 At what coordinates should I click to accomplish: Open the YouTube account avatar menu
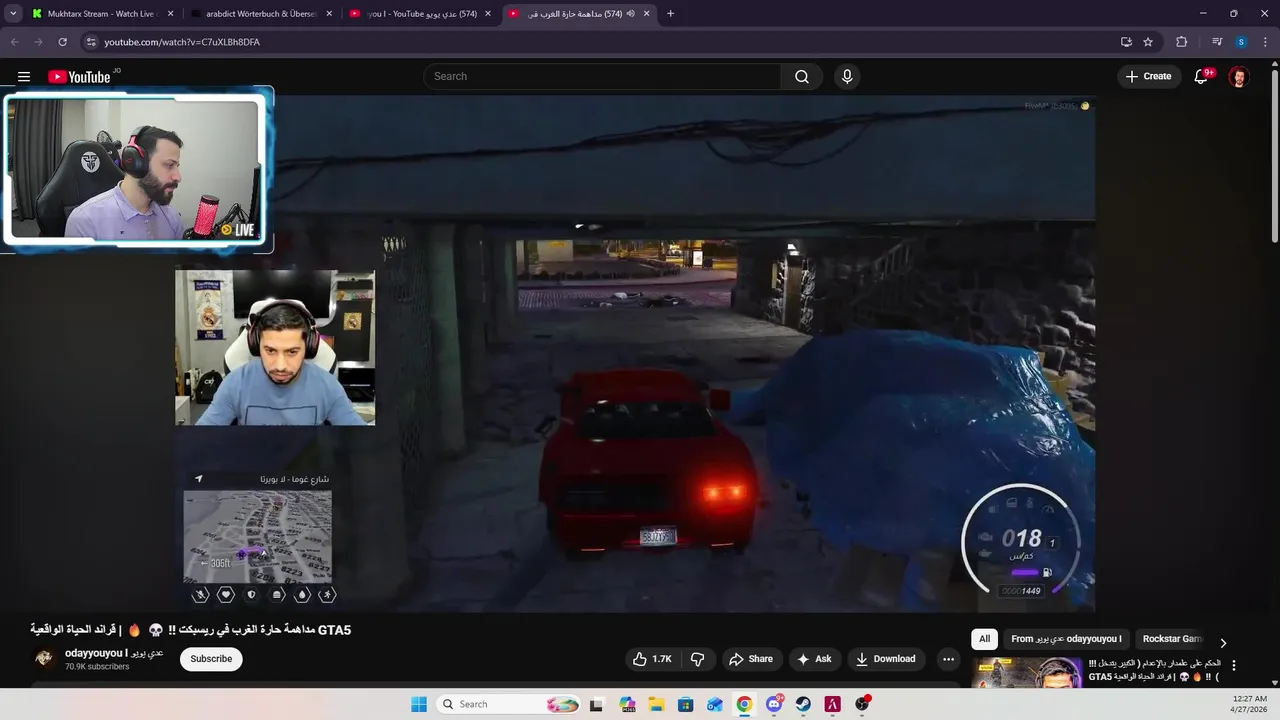1239,77
